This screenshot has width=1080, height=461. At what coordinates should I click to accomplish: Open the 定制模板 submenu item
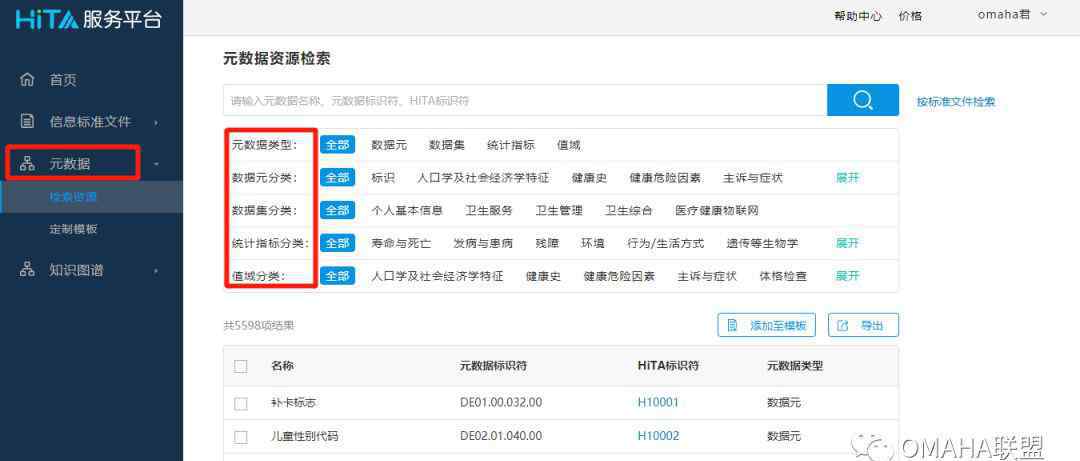[x=74, y=229]
